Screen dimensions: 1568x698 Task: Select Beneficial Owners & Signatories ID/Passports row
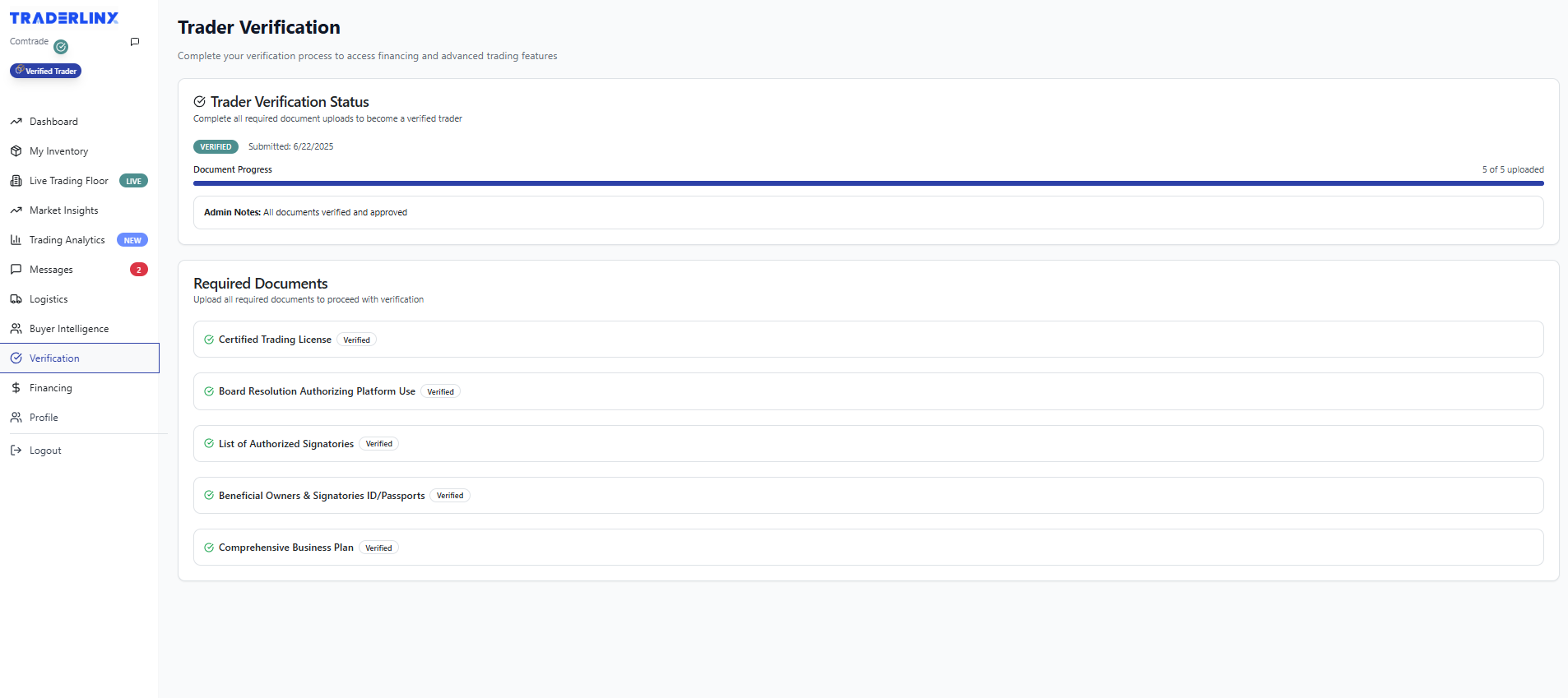[868, 496]
